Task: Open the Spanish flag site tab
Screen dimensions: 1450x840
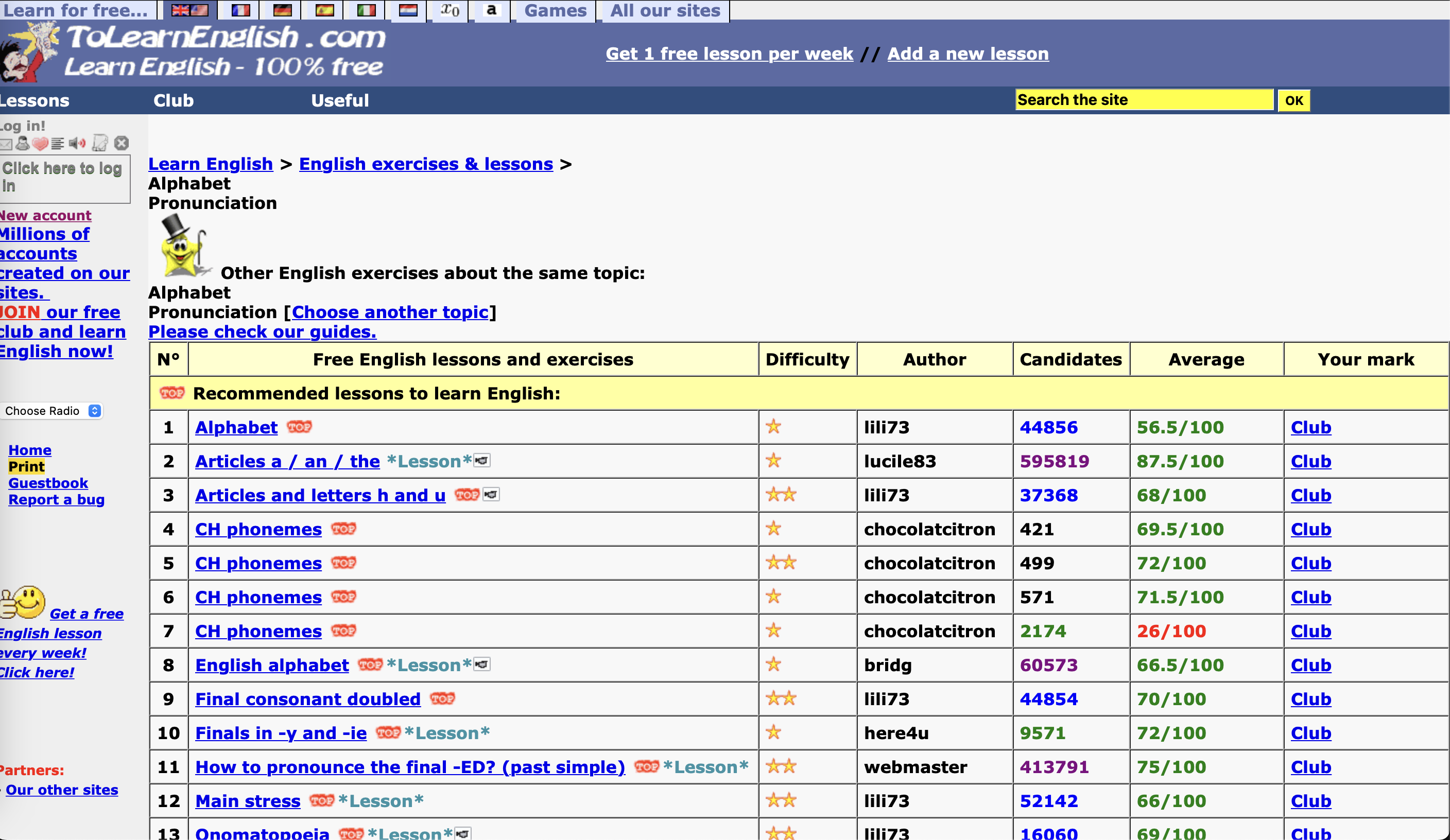Action: 324,10
